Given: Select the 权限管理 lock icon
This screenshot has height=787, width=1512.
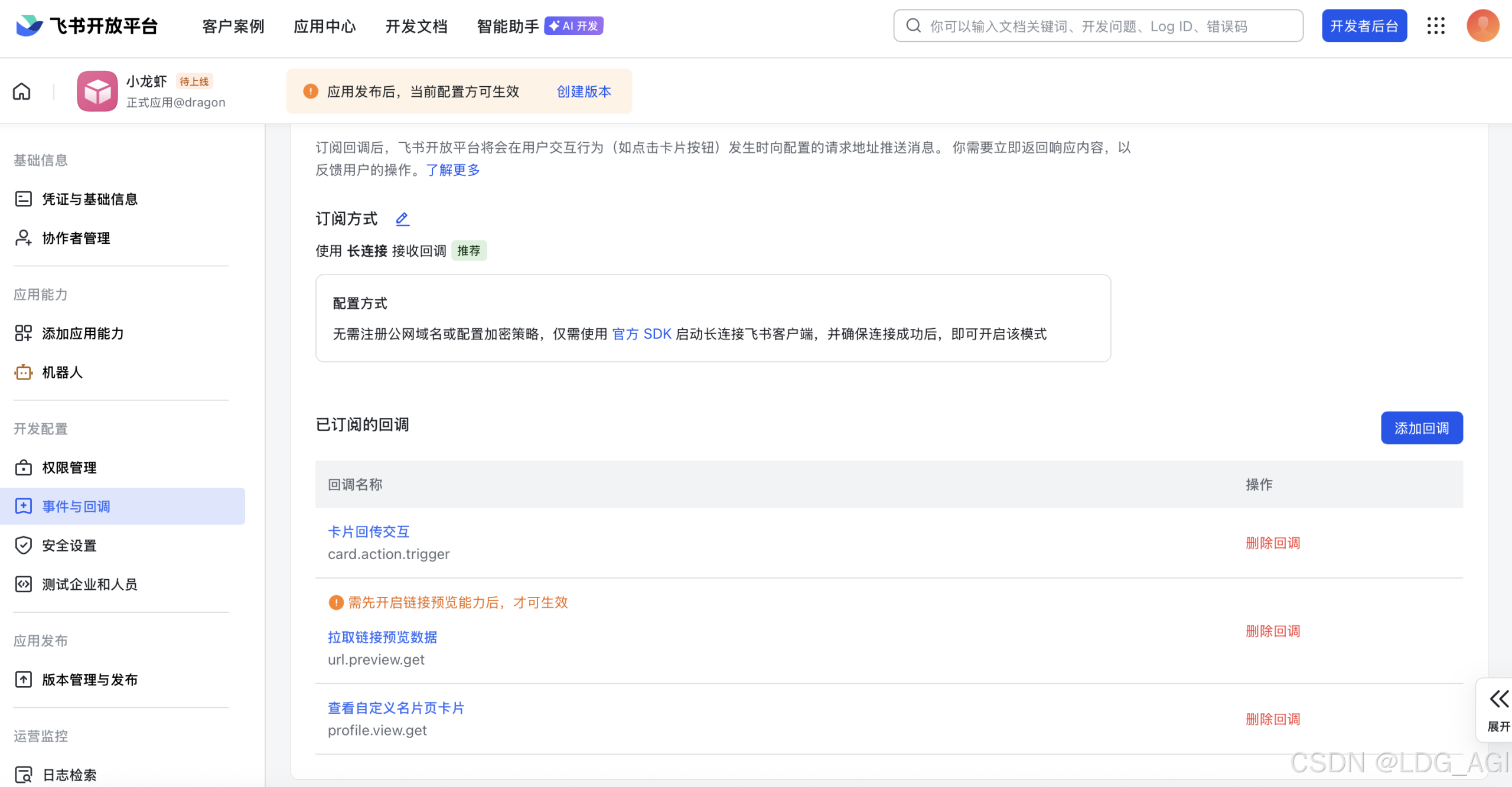Looking at the screenshot, I should click(23, 467).
